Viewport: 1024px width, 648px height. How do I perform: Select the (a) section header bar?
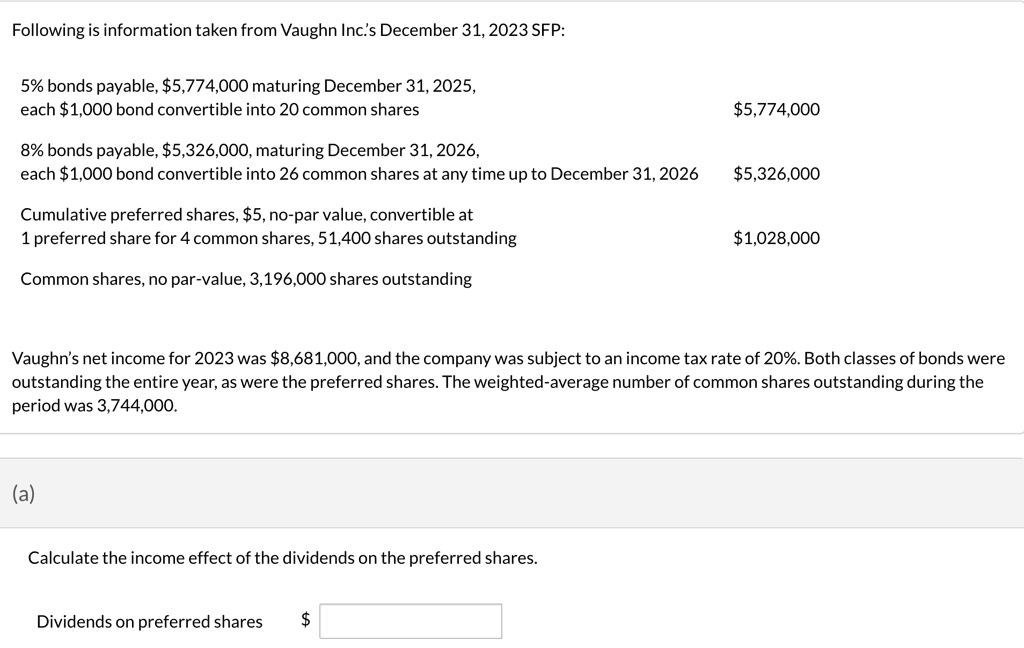pyautogui.click(x=512, y=493)
